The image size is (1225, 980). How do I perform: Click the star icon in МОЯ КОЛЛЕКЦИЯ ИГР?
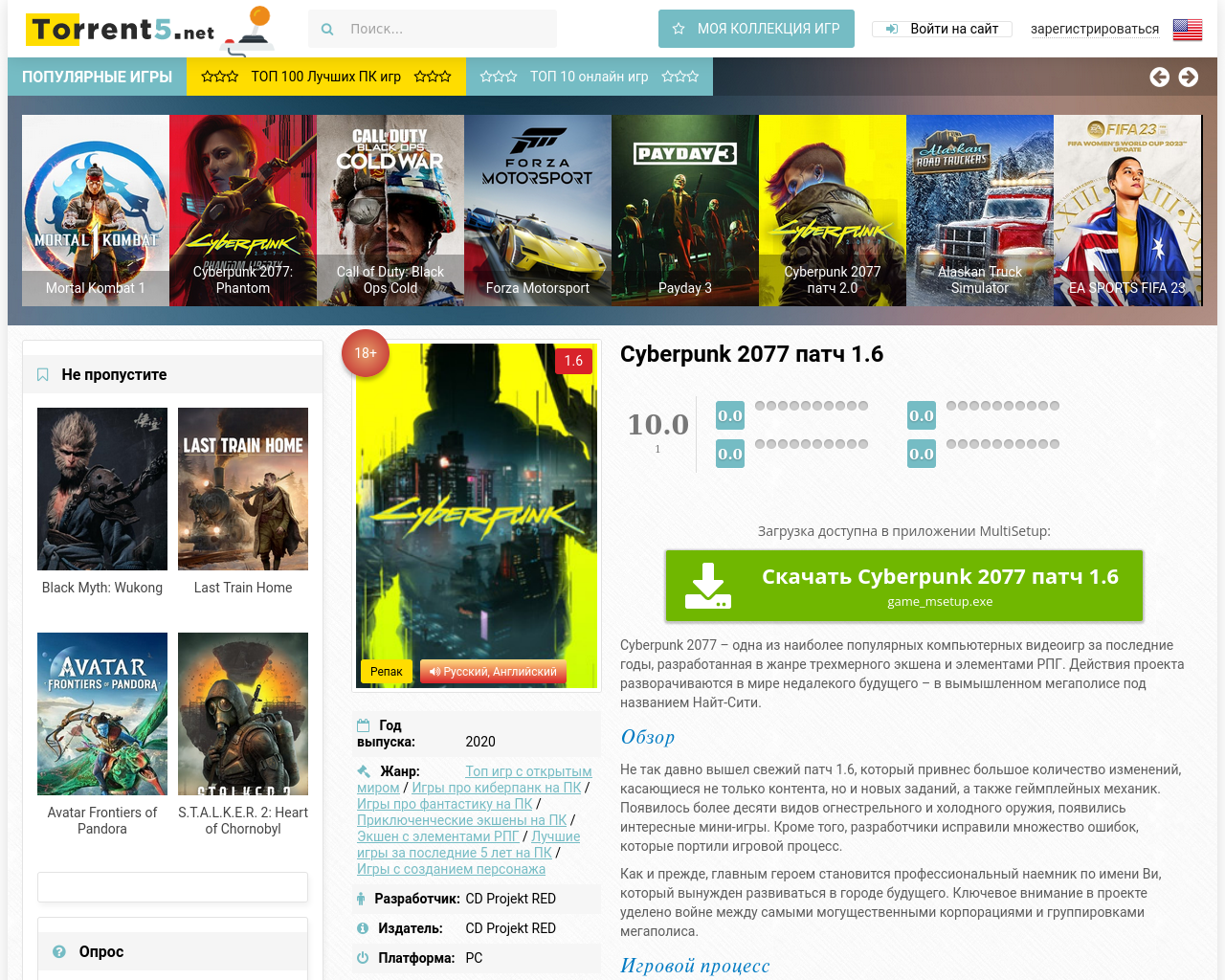[679, 29]
